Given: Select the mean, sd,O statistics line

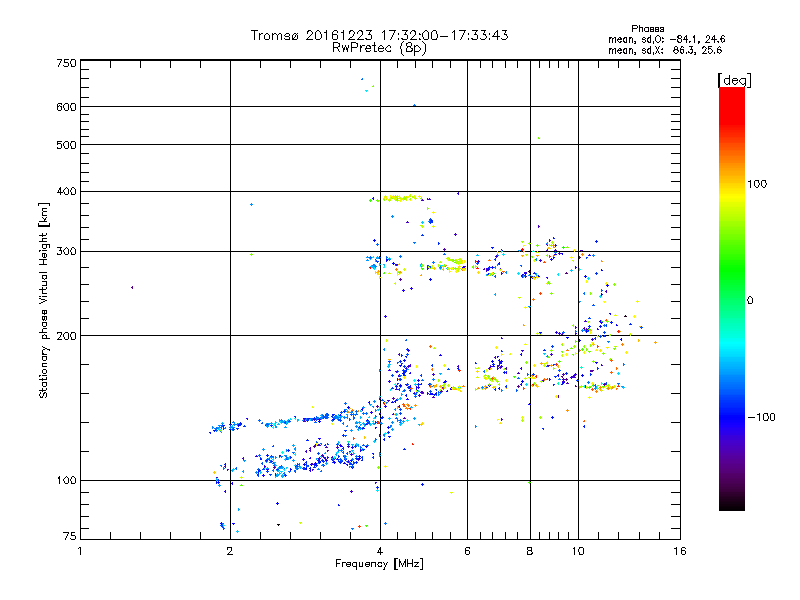Looking at the screenshot, I should [665, 39].
